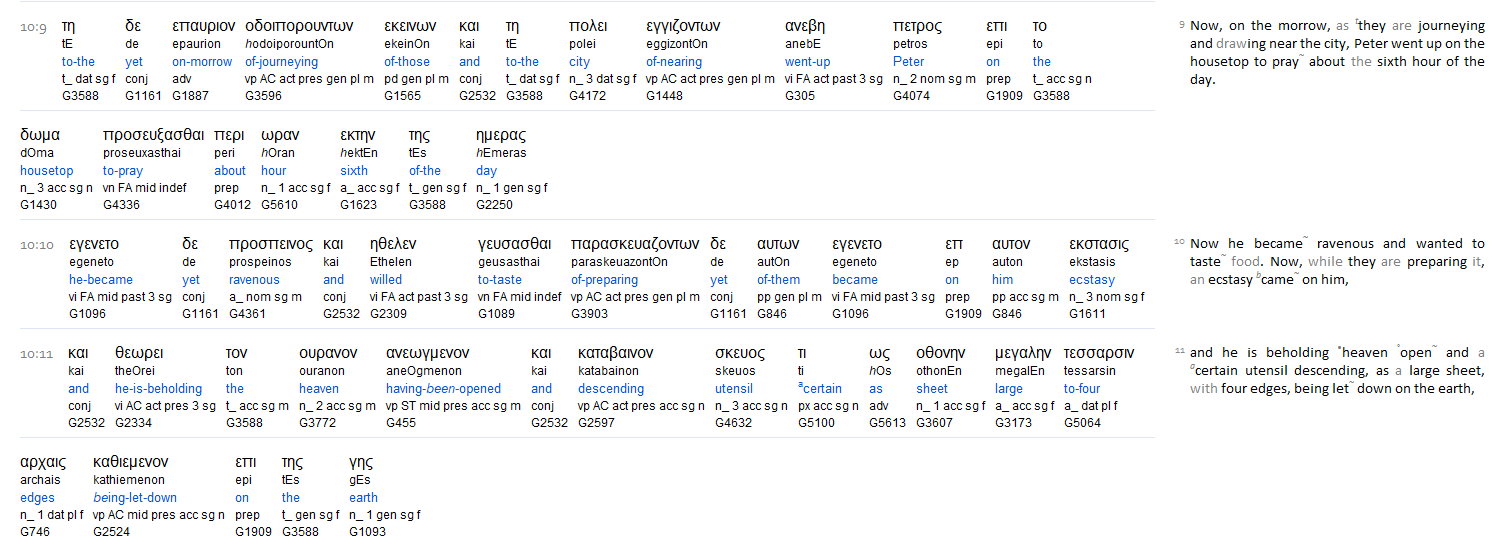
Task: Click the blue gloss 'having-been-opened'
Action: click(x=443, y=389)
